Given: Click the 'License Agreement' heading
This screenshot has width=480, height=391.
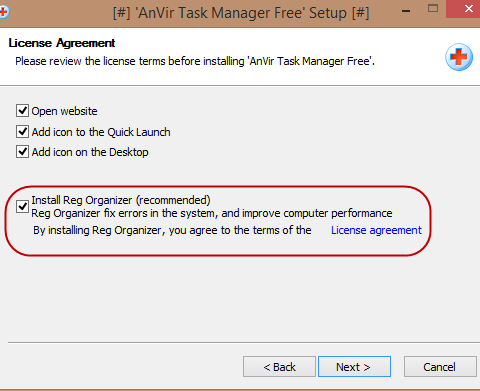Looking at the screenshot, I should (62, 43).
